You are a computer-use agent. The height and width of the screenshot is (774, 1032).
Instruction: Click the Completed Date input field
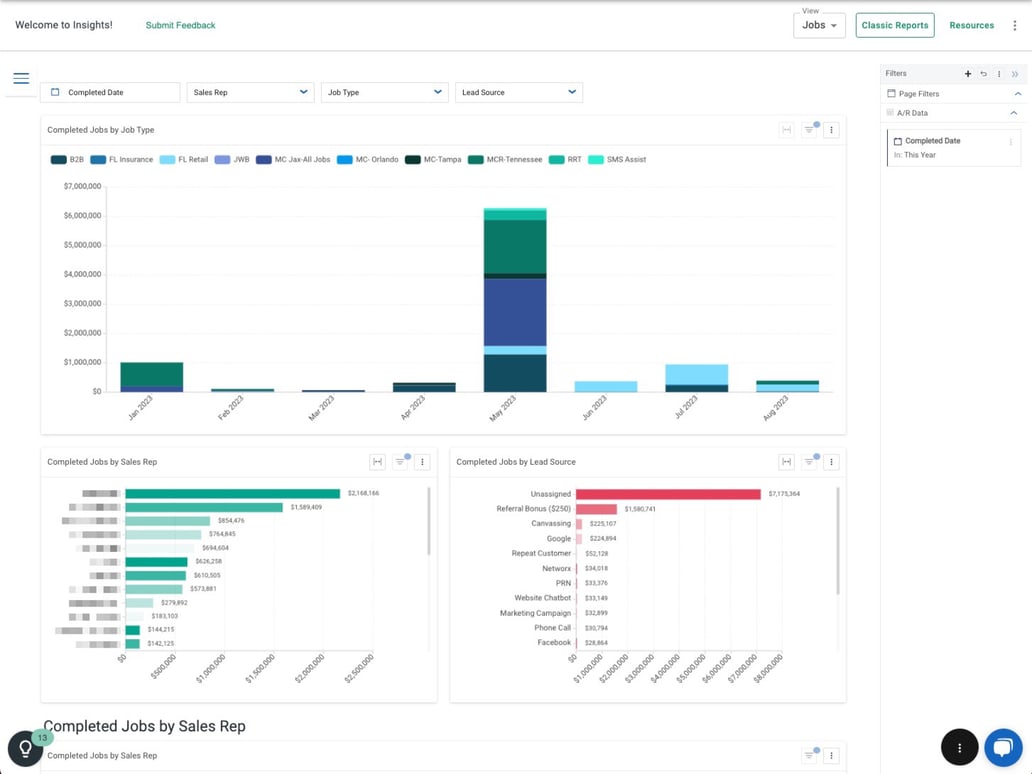(x=110, y=91)
